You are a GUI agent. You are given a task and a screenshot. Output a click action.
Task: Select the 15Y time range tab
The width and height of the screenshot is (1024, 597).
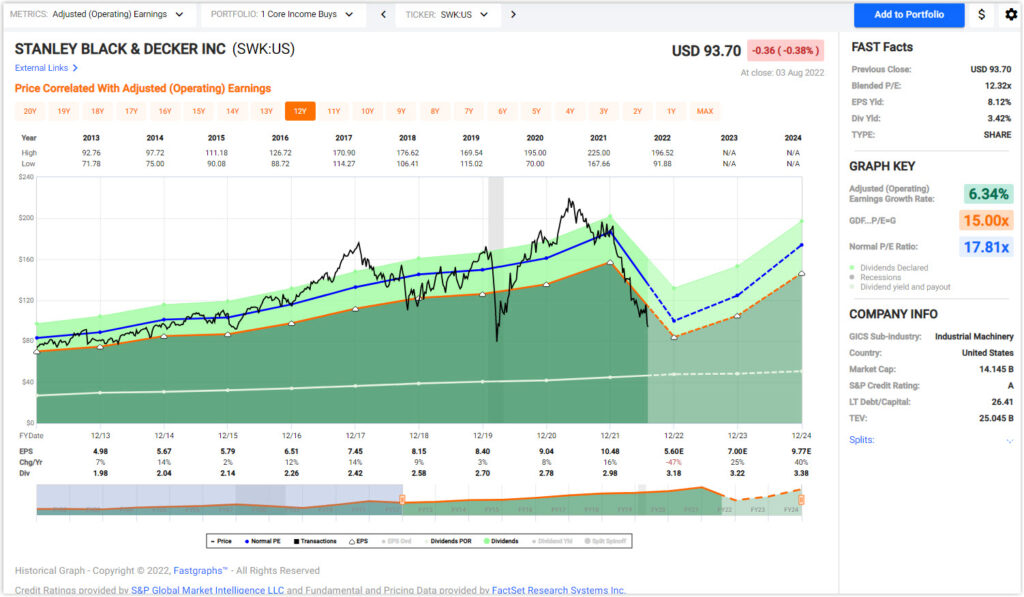199,111
